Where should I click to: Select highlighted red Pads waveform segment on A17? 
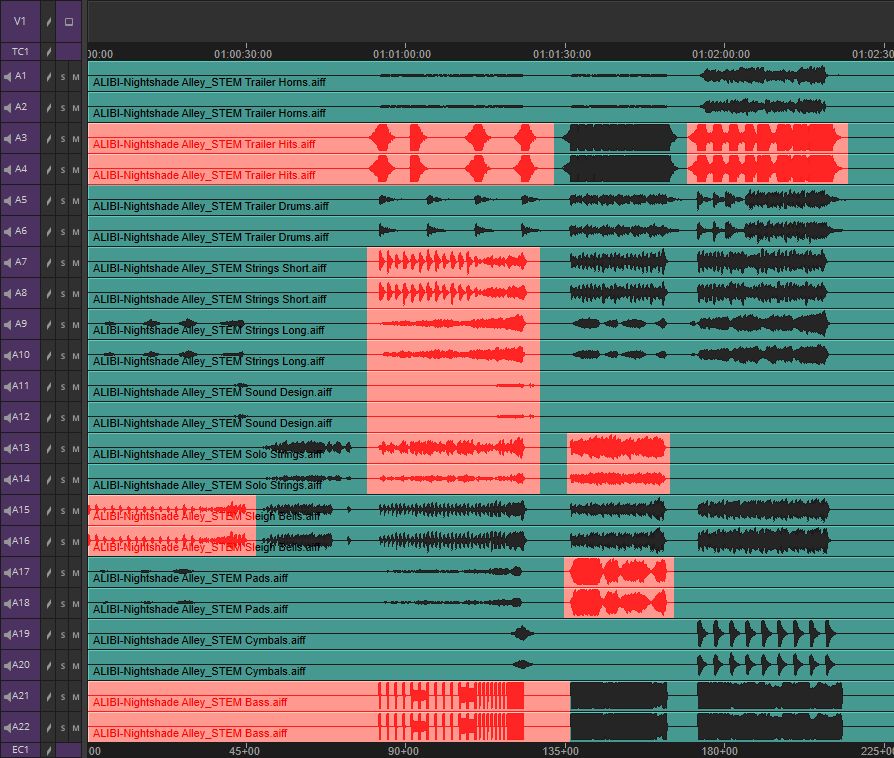pos(619,572)
